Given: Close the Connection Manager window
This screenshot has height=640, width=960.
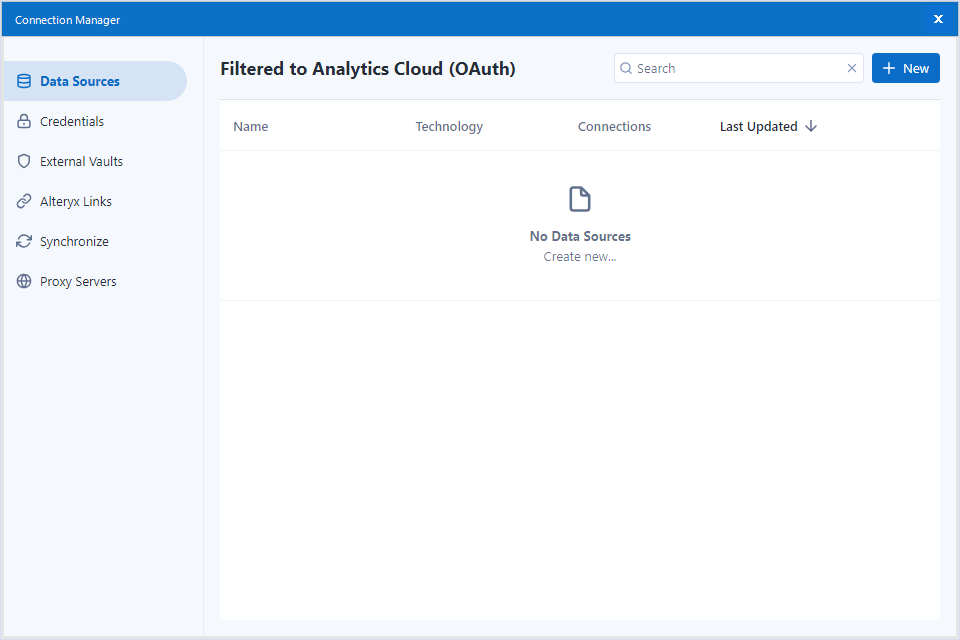Looking at the screenshot, I should pyautogui.click(x=938, y=19).
